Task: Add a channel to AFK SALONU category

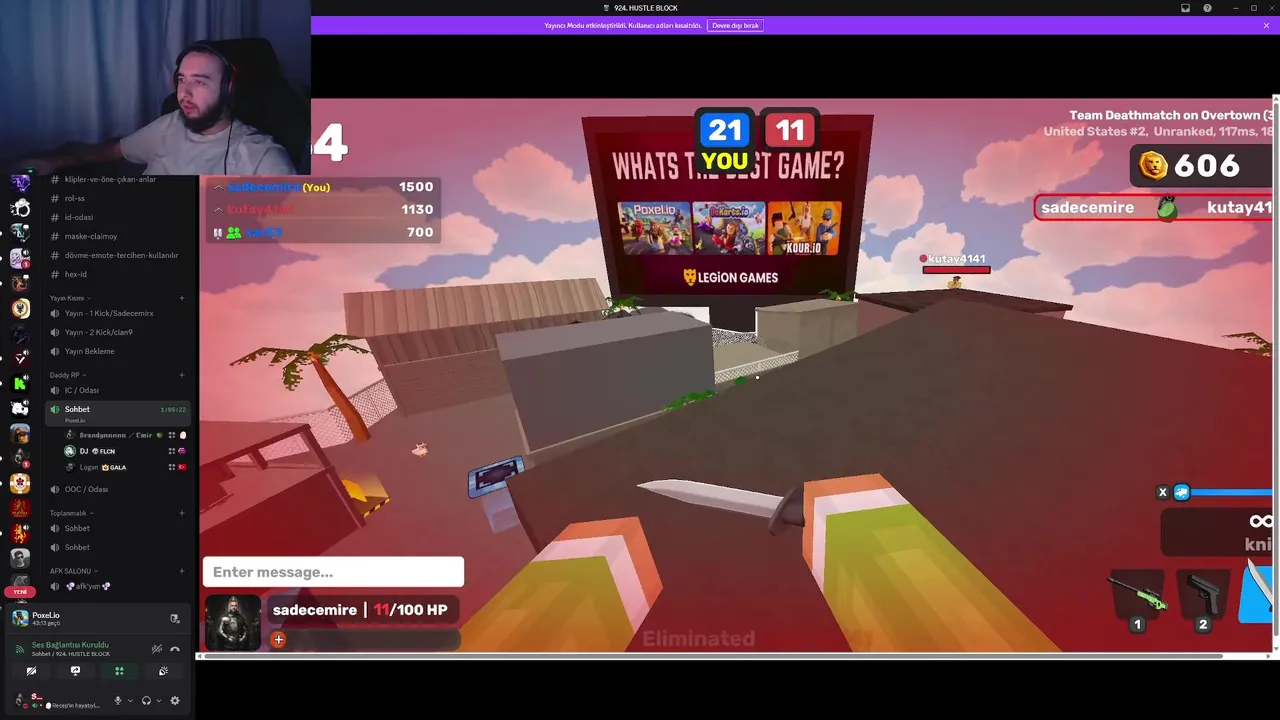Action: click(182, 571)
